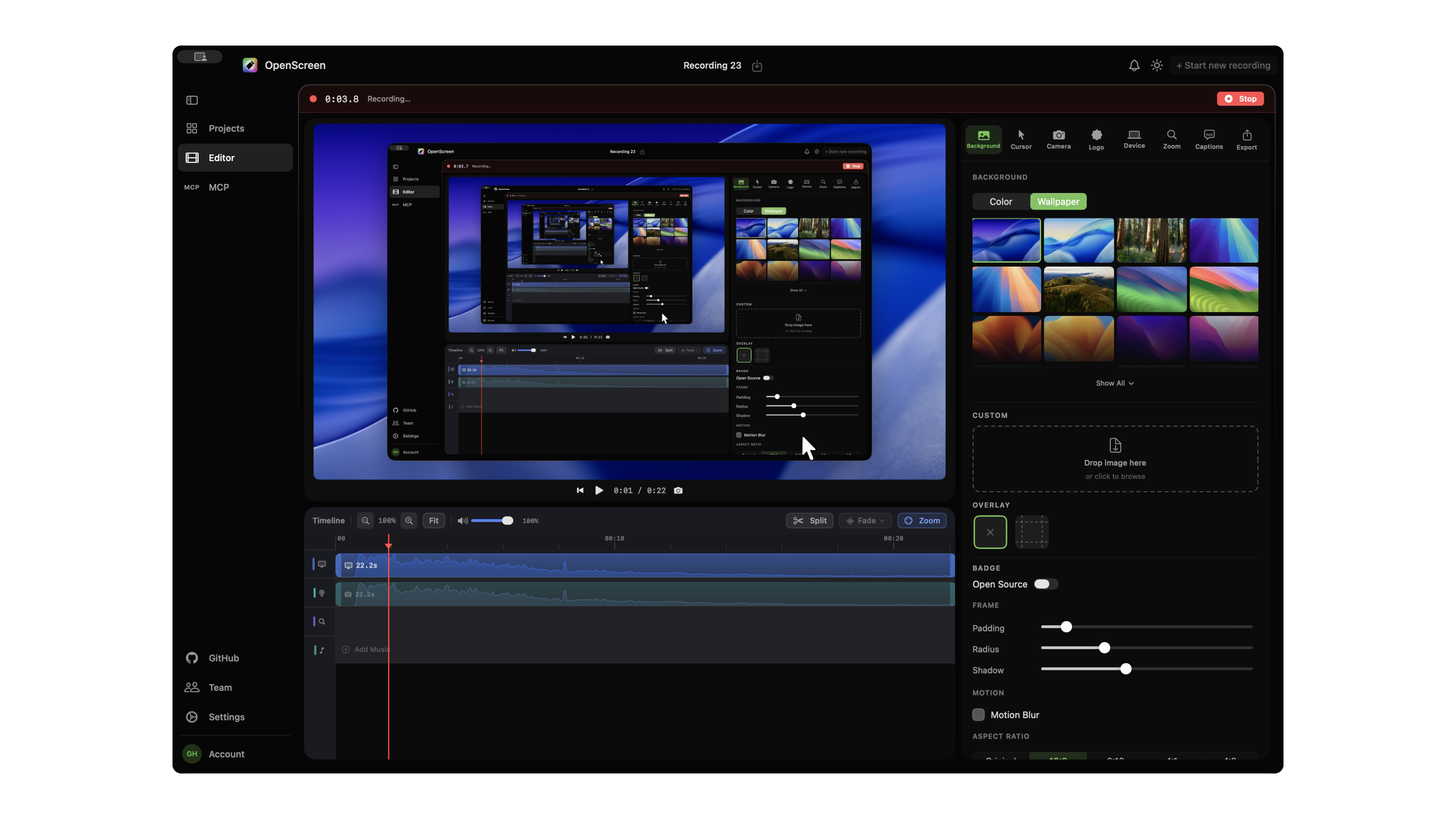Select the dark blue wave wallpaper
Image resolution: width=1456 pixels, height=819 pixels.
[x=1006, y=240]
